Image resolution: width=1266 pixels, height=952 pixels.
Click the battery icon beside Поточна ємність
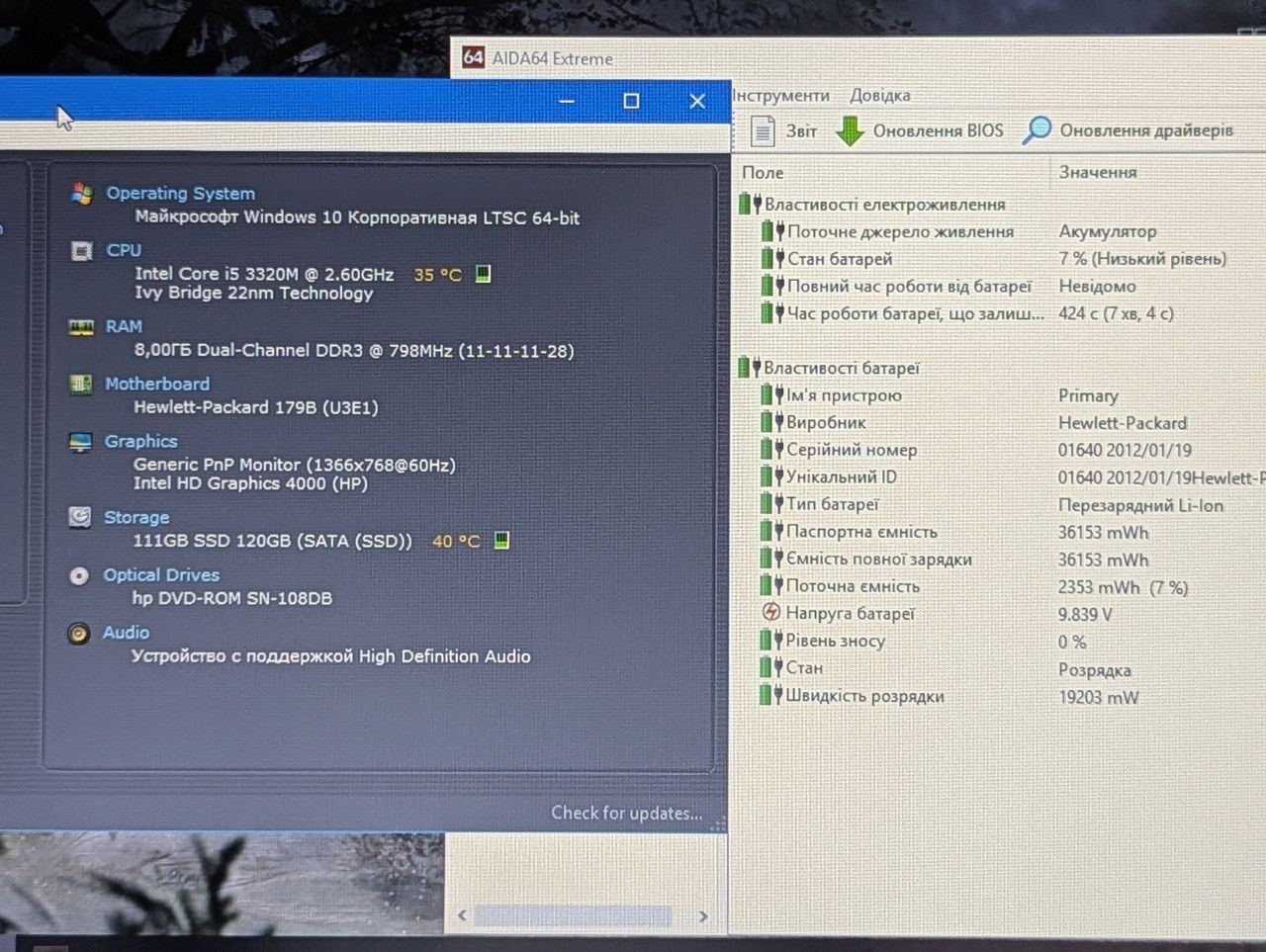[x=771, y=586]
